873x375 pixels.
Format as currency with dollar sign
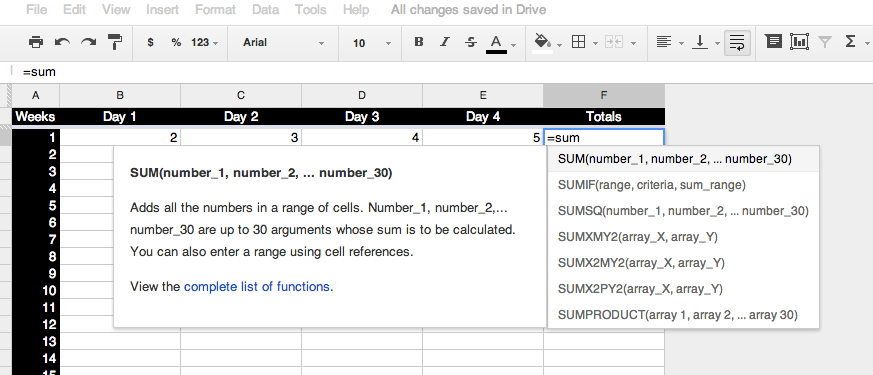point(150,42)
